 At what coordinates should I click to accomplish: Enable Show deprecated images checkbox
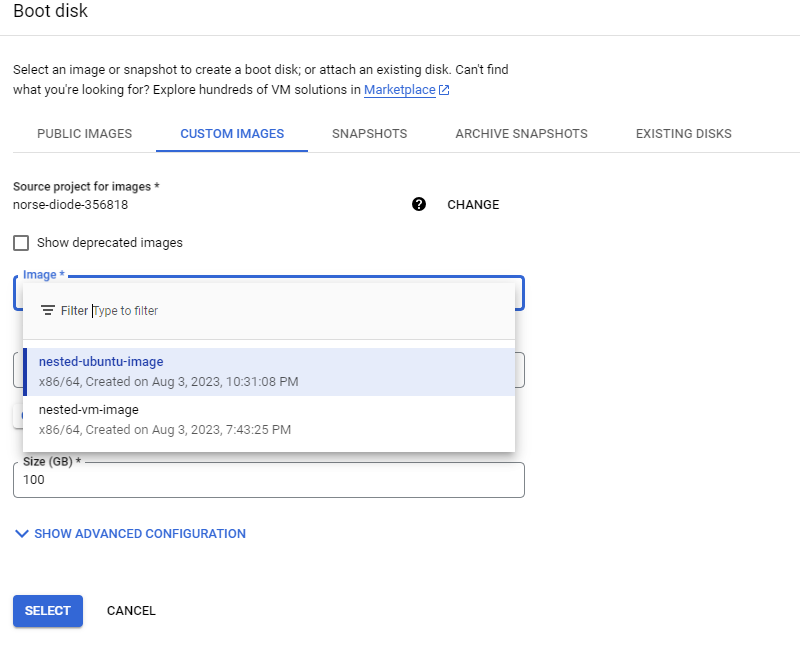coord(21,243)
